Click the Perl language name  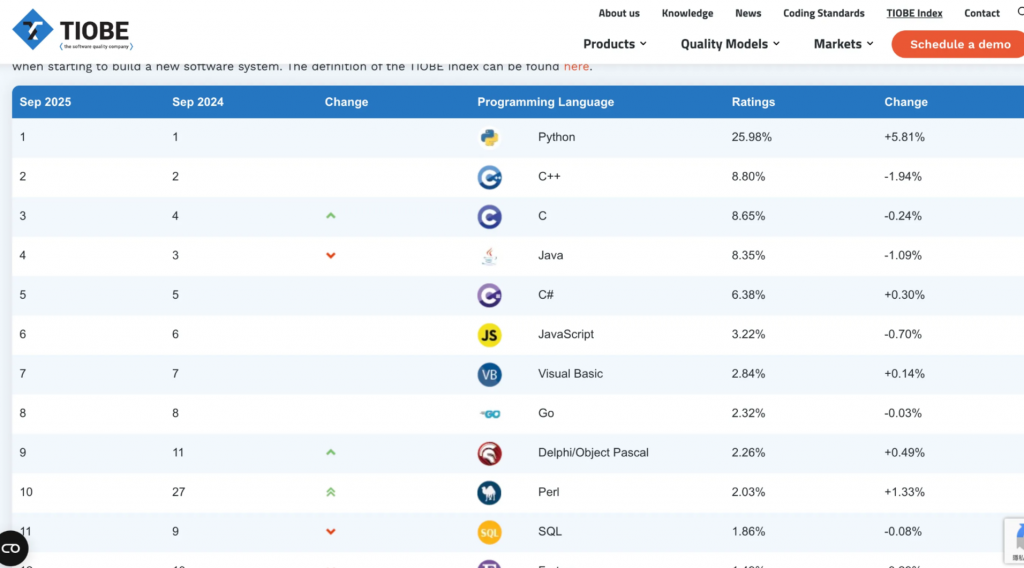pos(549,492)
